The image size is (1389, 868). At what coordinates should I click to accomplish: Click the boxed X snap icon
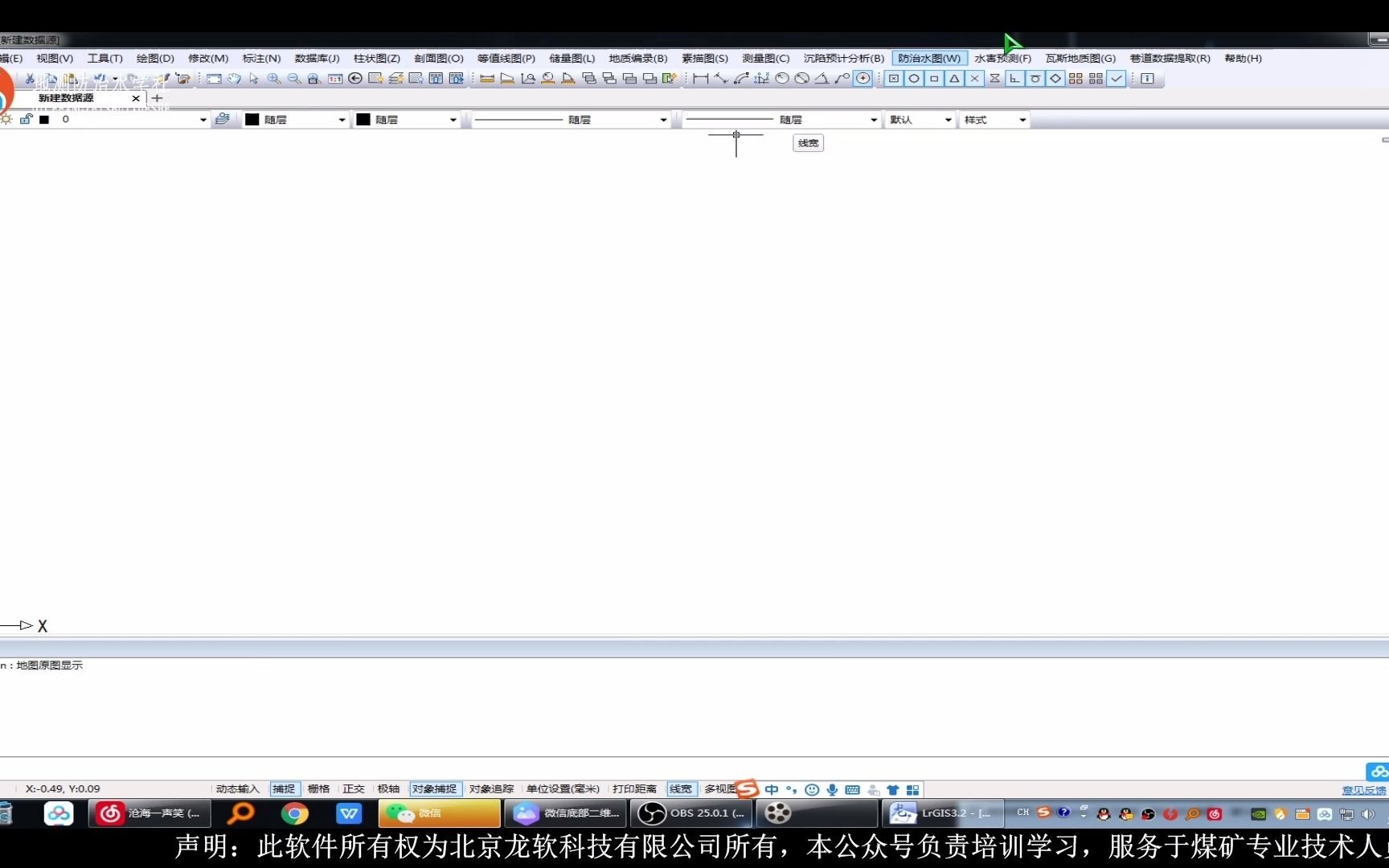(x=894, y=79)
